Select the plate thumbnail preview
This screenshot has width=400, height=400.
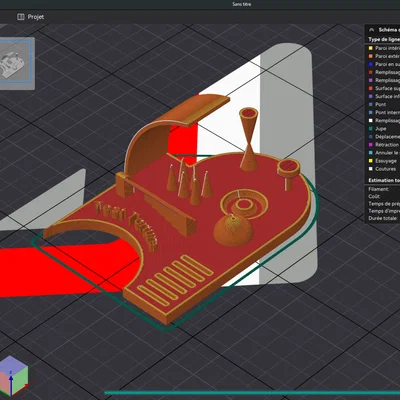[x=16, y=63]
